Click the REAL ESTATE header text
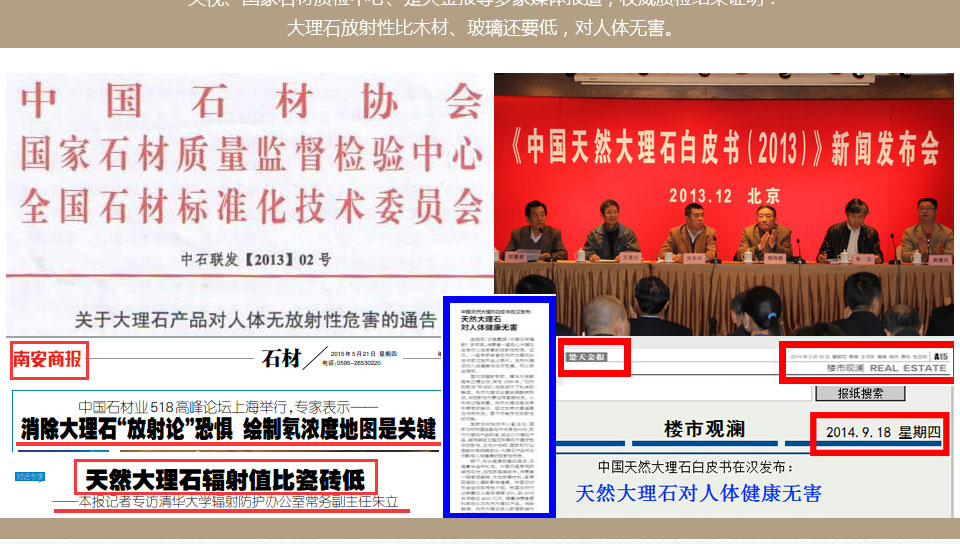 pos(908,368)
